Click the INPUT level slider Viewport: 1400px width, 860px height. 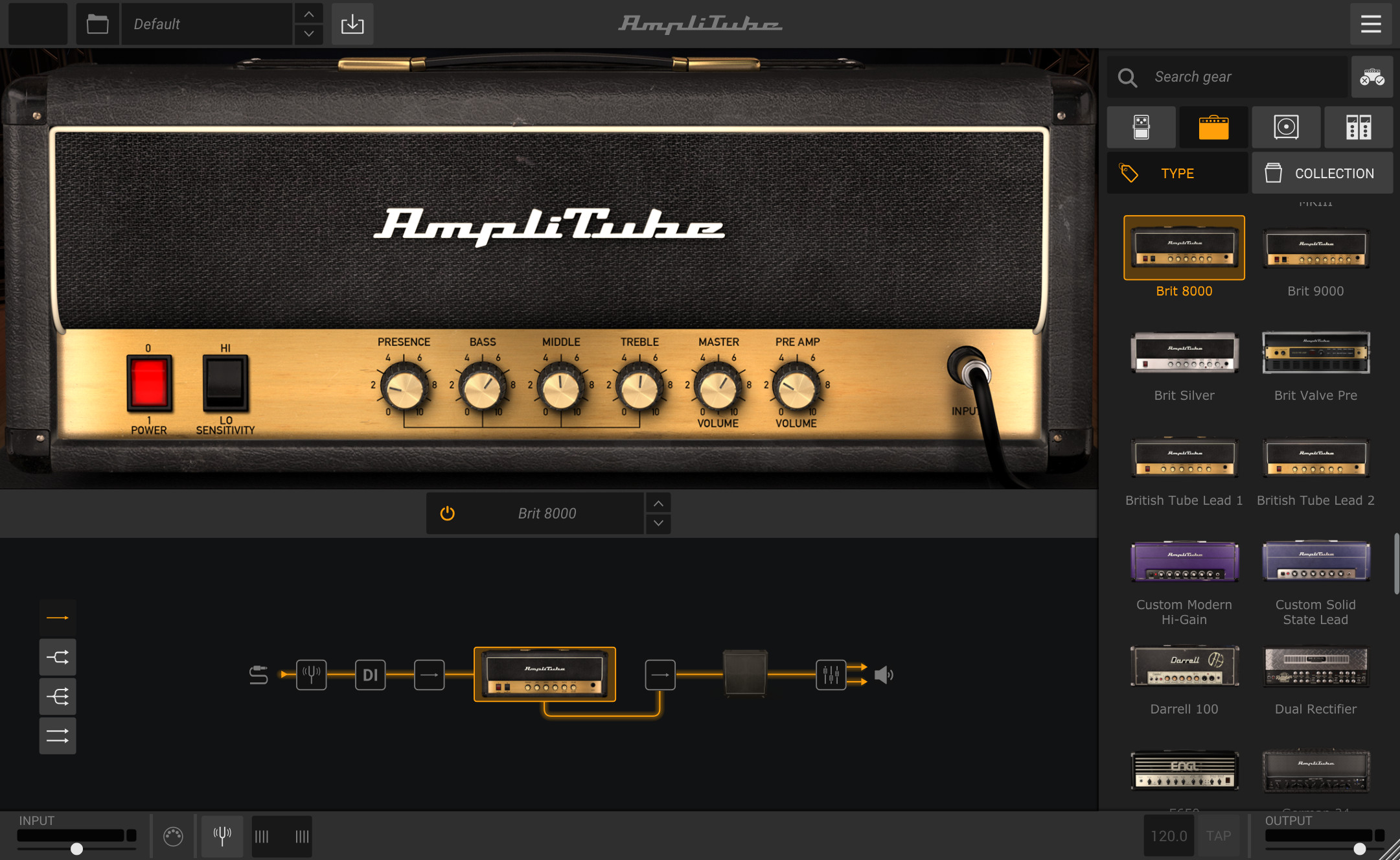[x=76, y=848]
